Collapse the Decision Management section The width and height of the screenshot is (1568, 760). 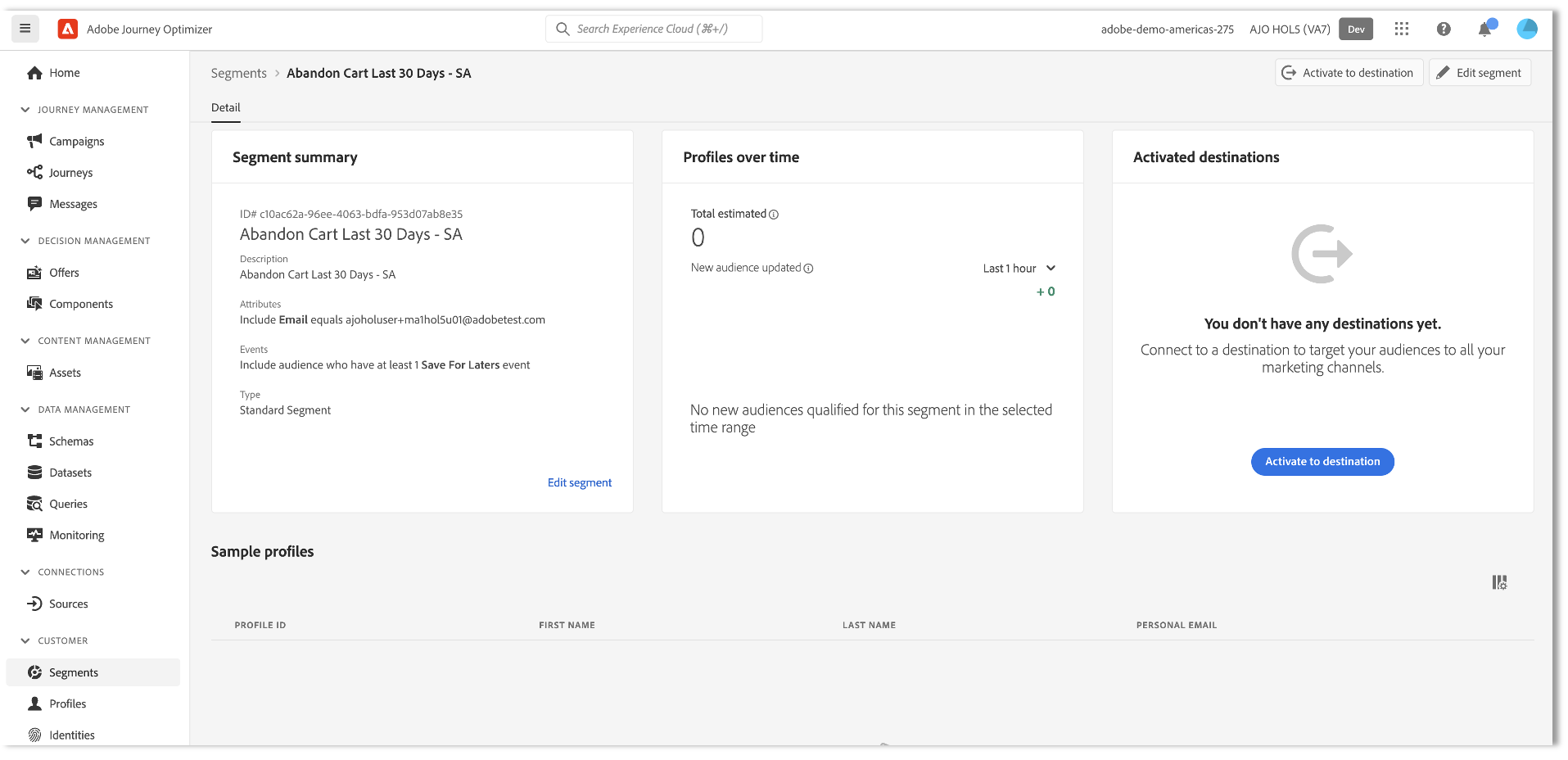[x=25, y=241]
